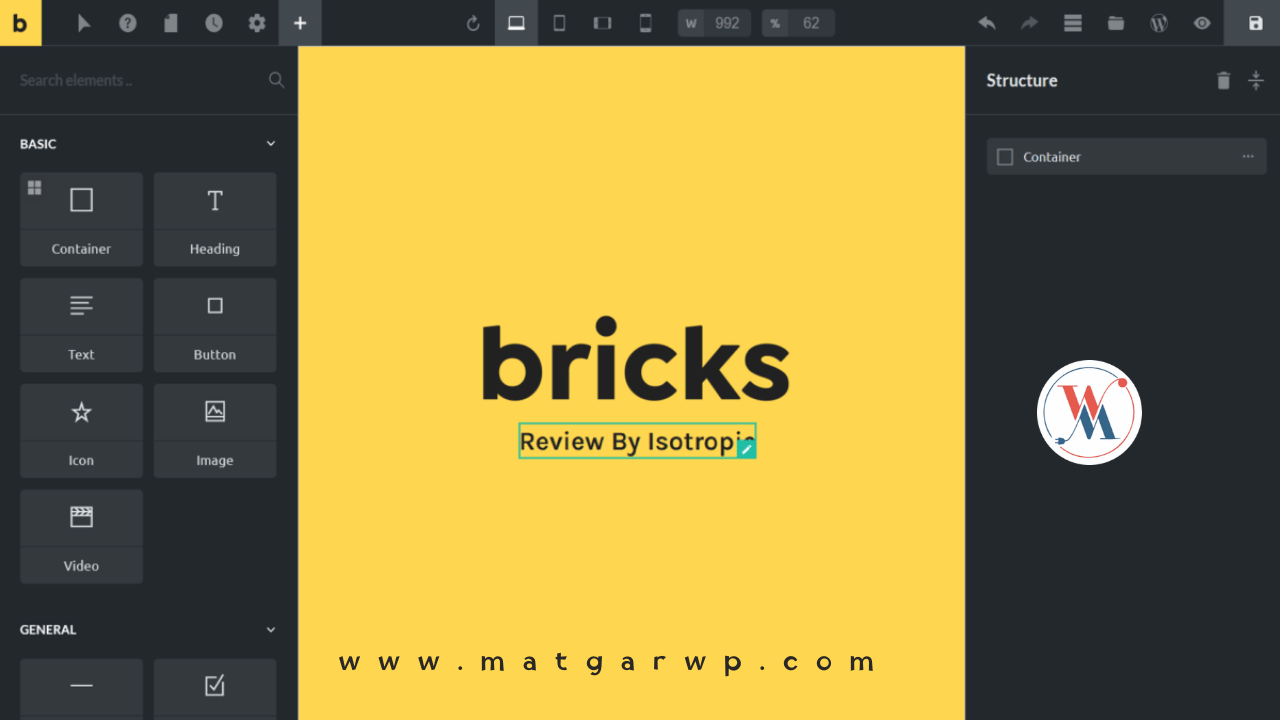
Task: Click the canvas width input field
Action: point(727,23)
